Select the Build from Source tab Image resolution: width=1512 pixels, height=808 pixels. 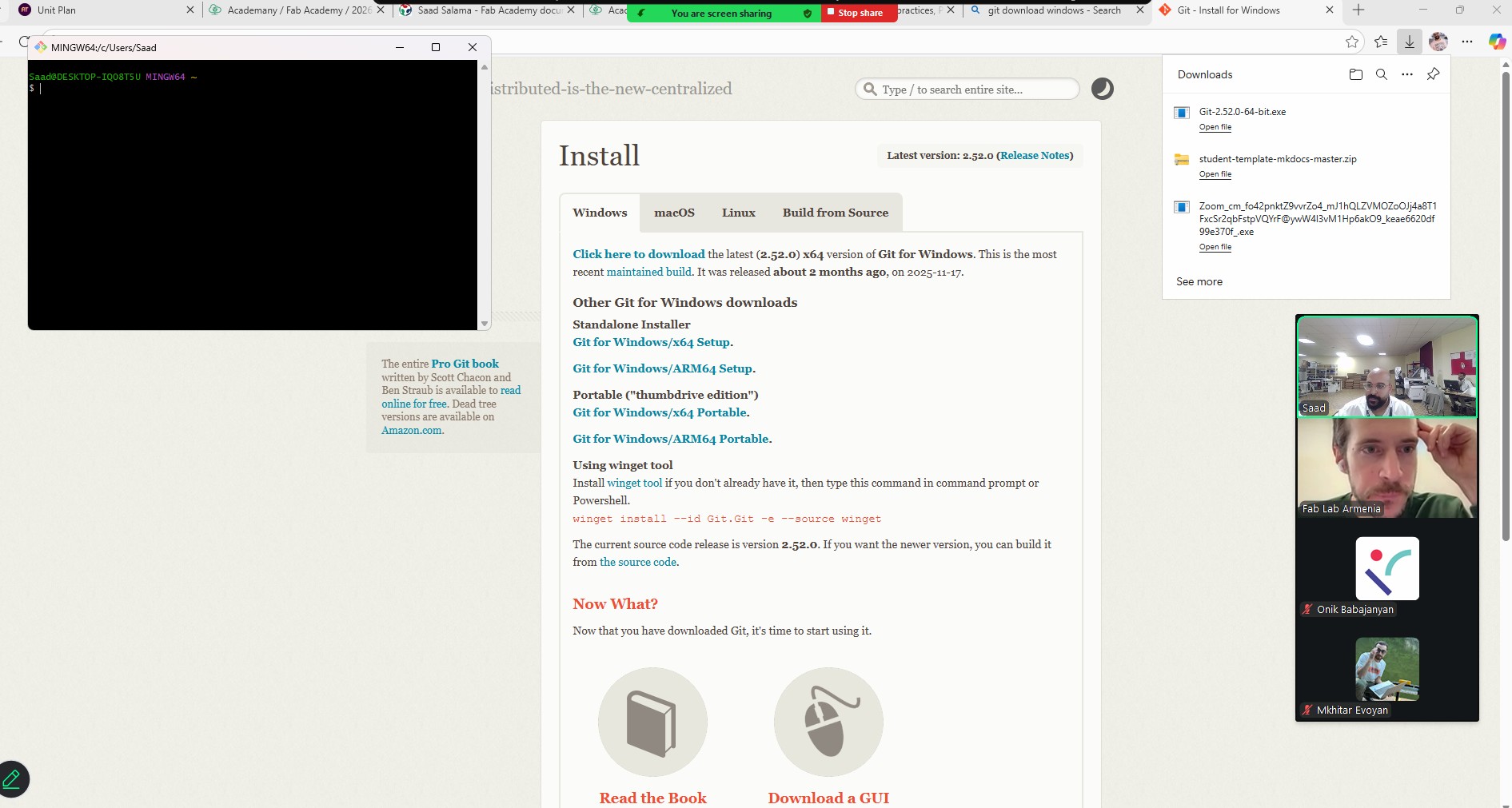coord(836,213)
